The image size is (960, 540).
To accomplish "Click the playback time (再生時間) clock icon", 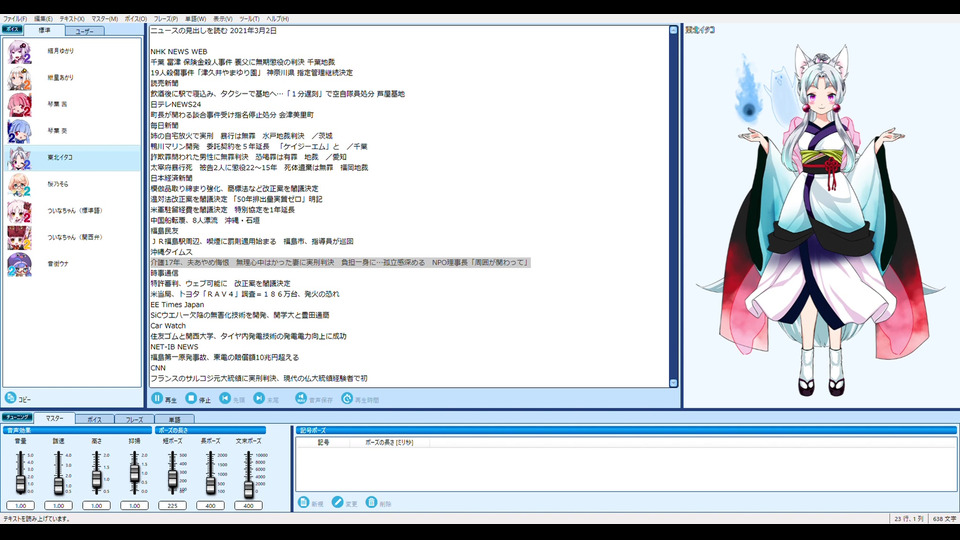I will click(347, 398).
